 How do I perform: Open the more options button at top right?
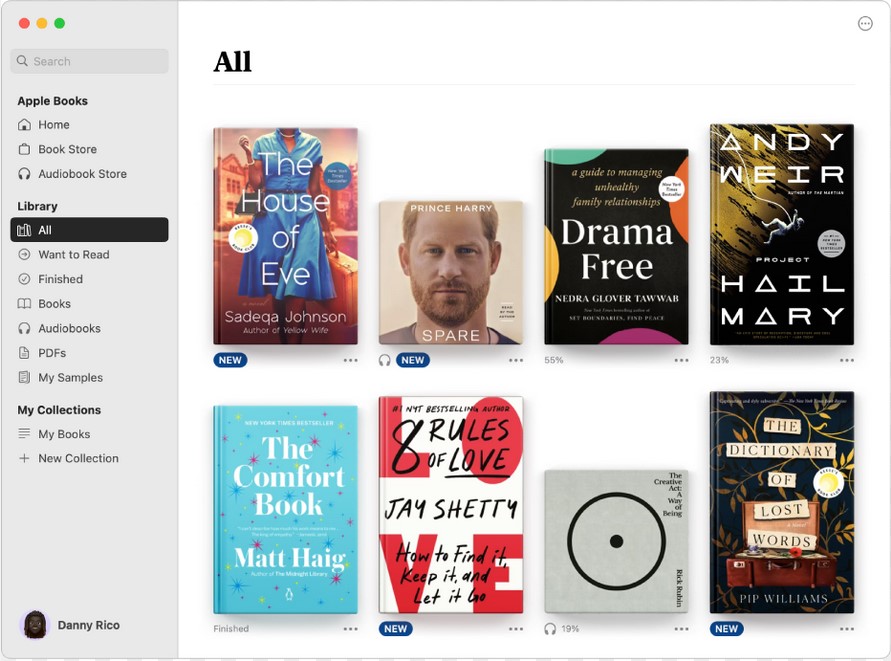[x=865, y=23]
